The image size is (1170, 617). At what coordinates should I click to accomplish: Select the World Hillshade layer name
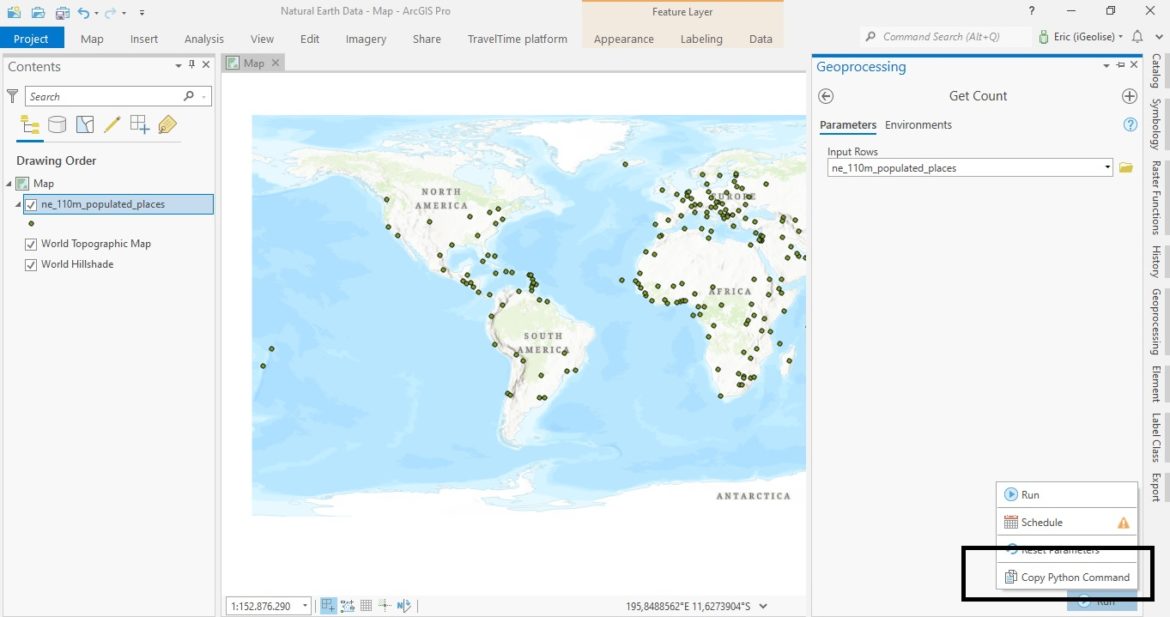point(77,264)
